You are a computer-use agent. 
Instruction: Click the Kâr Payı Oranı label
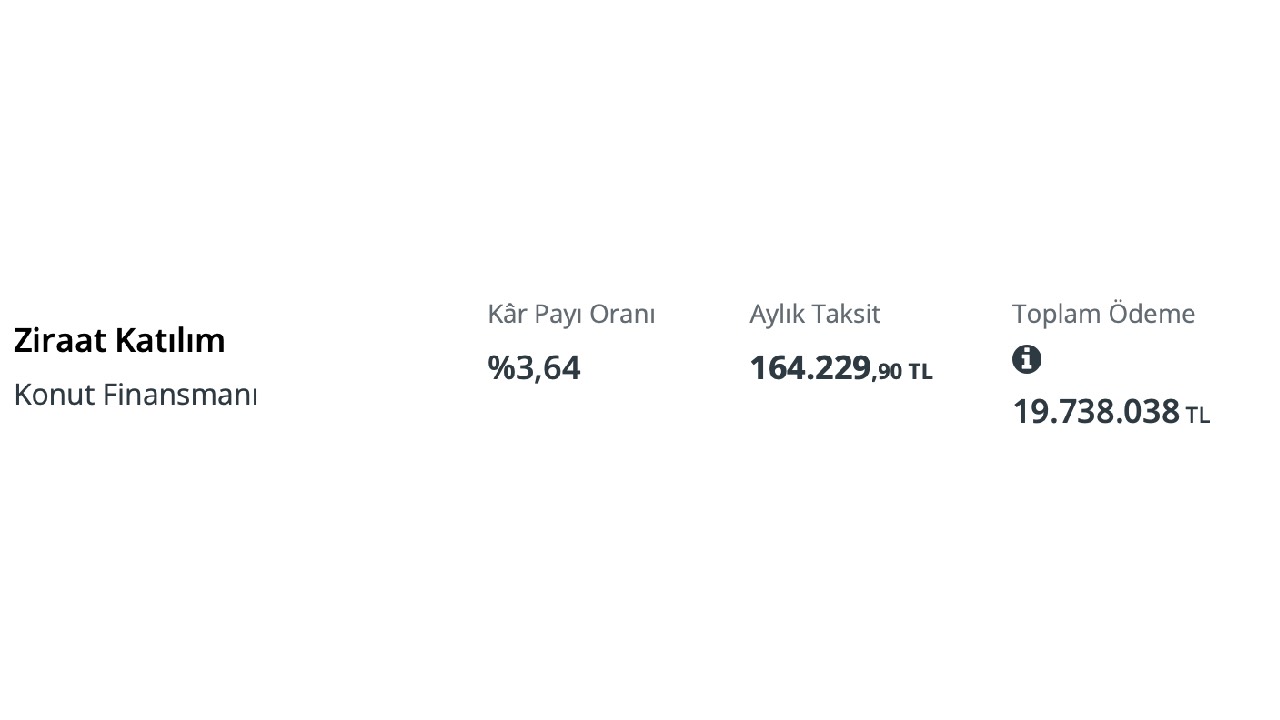coord(571,314)
